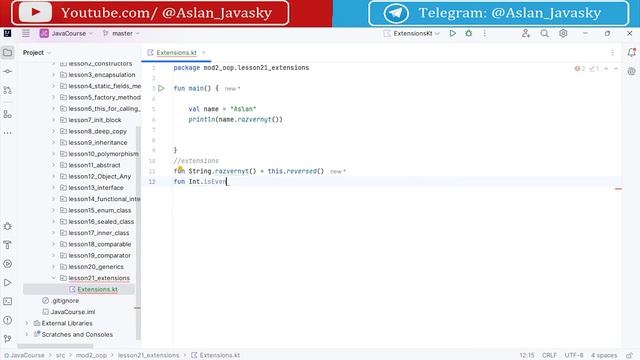
Task: Click mod2_oop in breadcrumb bar
Action: click(x=91, y=355)
